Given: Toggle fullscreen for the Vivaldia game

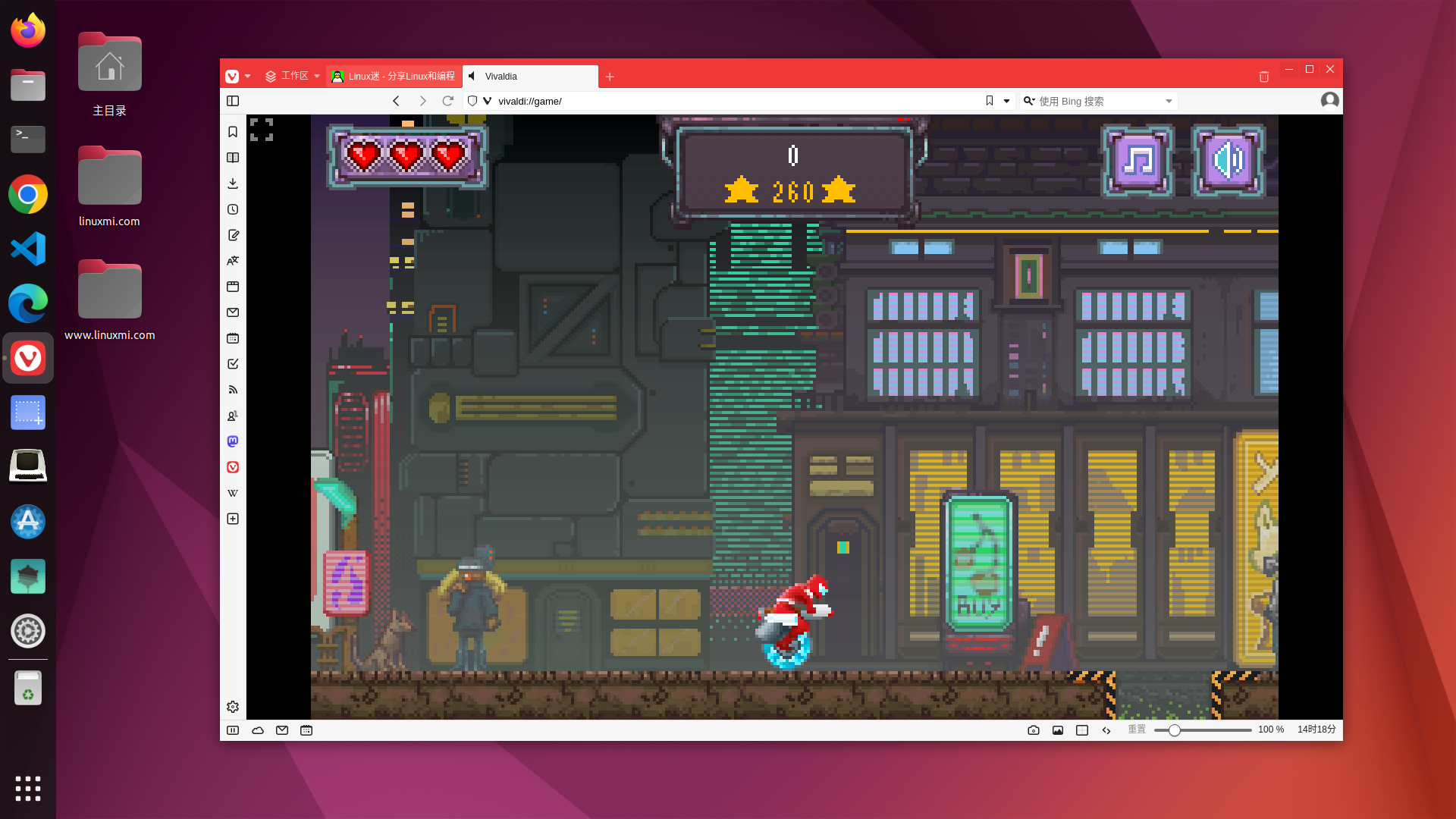Looking at the screenshot, I should coord(262,130).
